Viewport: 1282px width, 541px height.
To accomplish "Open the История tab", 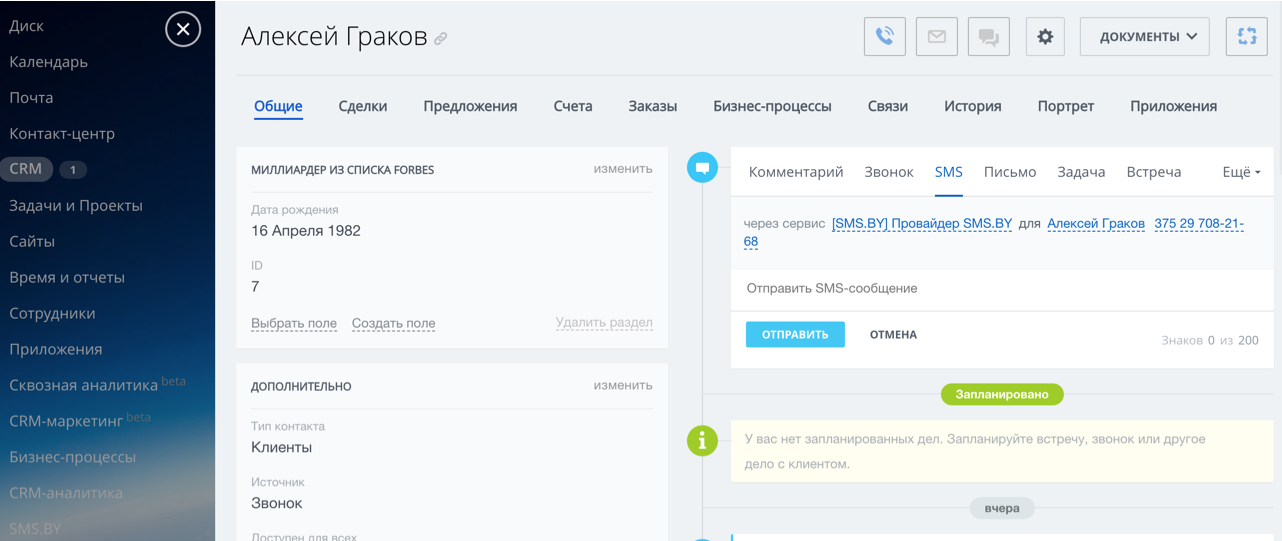I will (x=972, y=106).
